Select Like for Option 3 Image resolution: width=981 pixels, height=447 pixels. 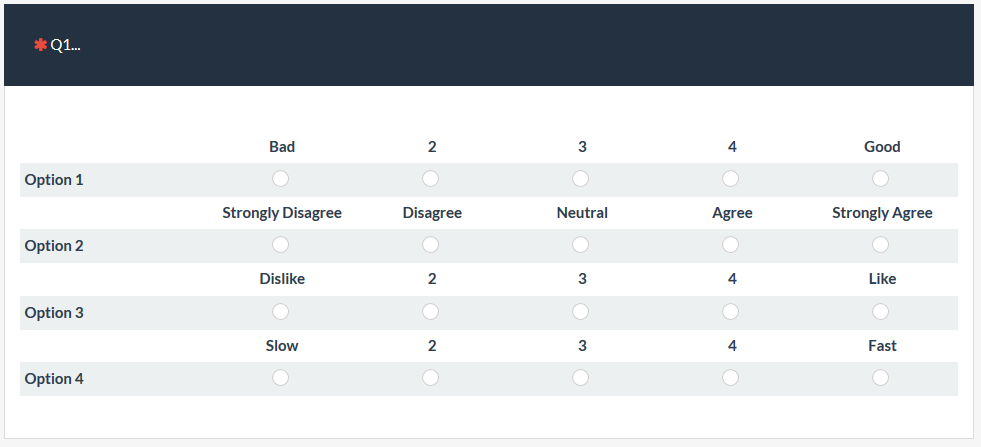pyautogui.click(x=881, y=312)
